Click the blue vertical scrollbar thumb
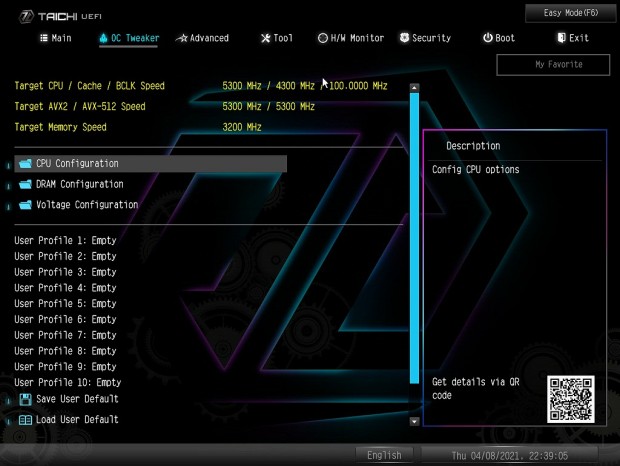620x466 pixels. [414, 238]
